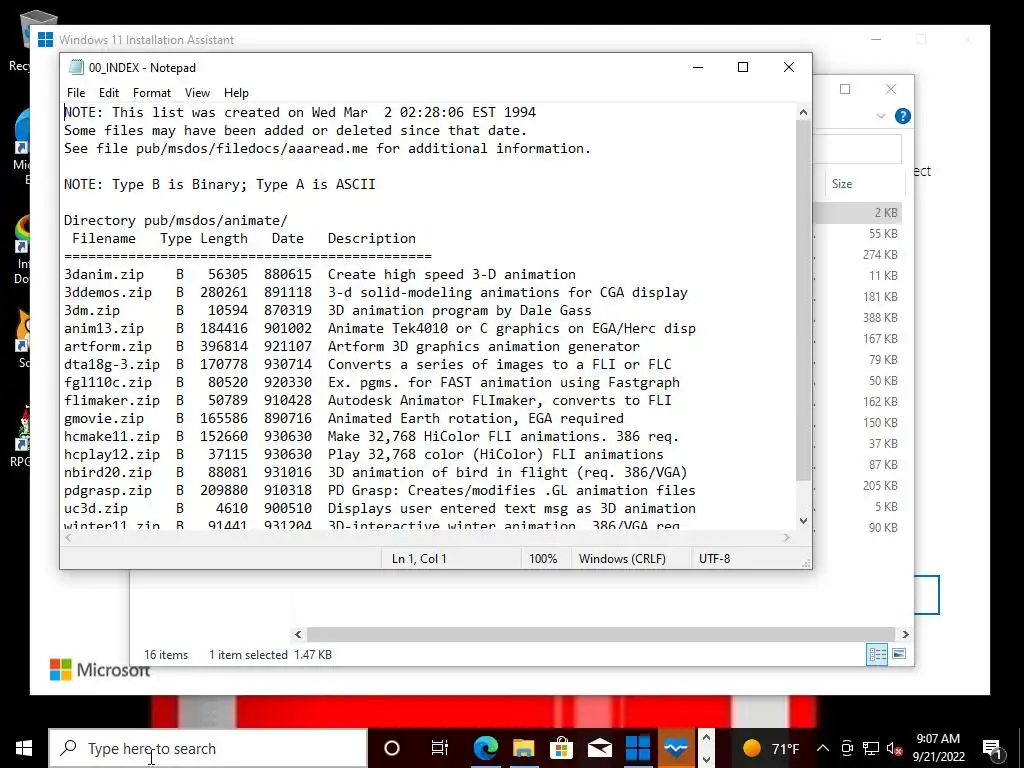Select the 274 KB file row in Explorer
1024x768 pixels.
click(859, 255)
